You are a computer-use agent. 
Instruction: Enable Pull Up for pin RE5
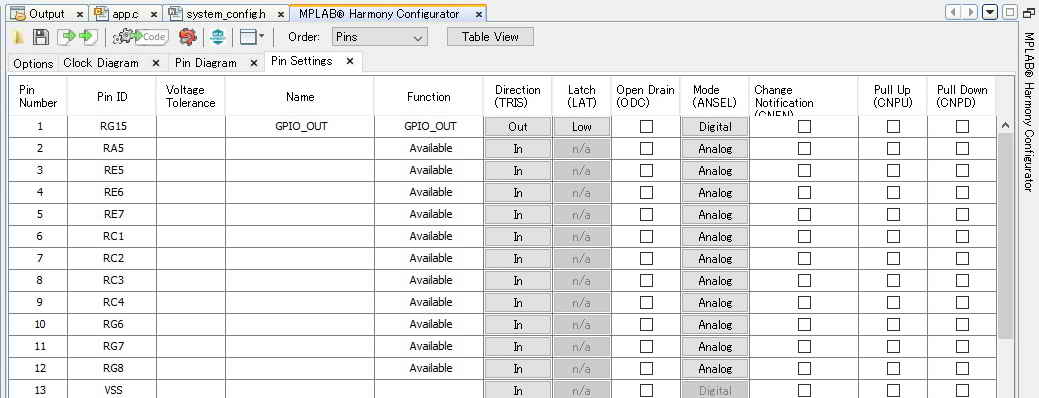893,170
